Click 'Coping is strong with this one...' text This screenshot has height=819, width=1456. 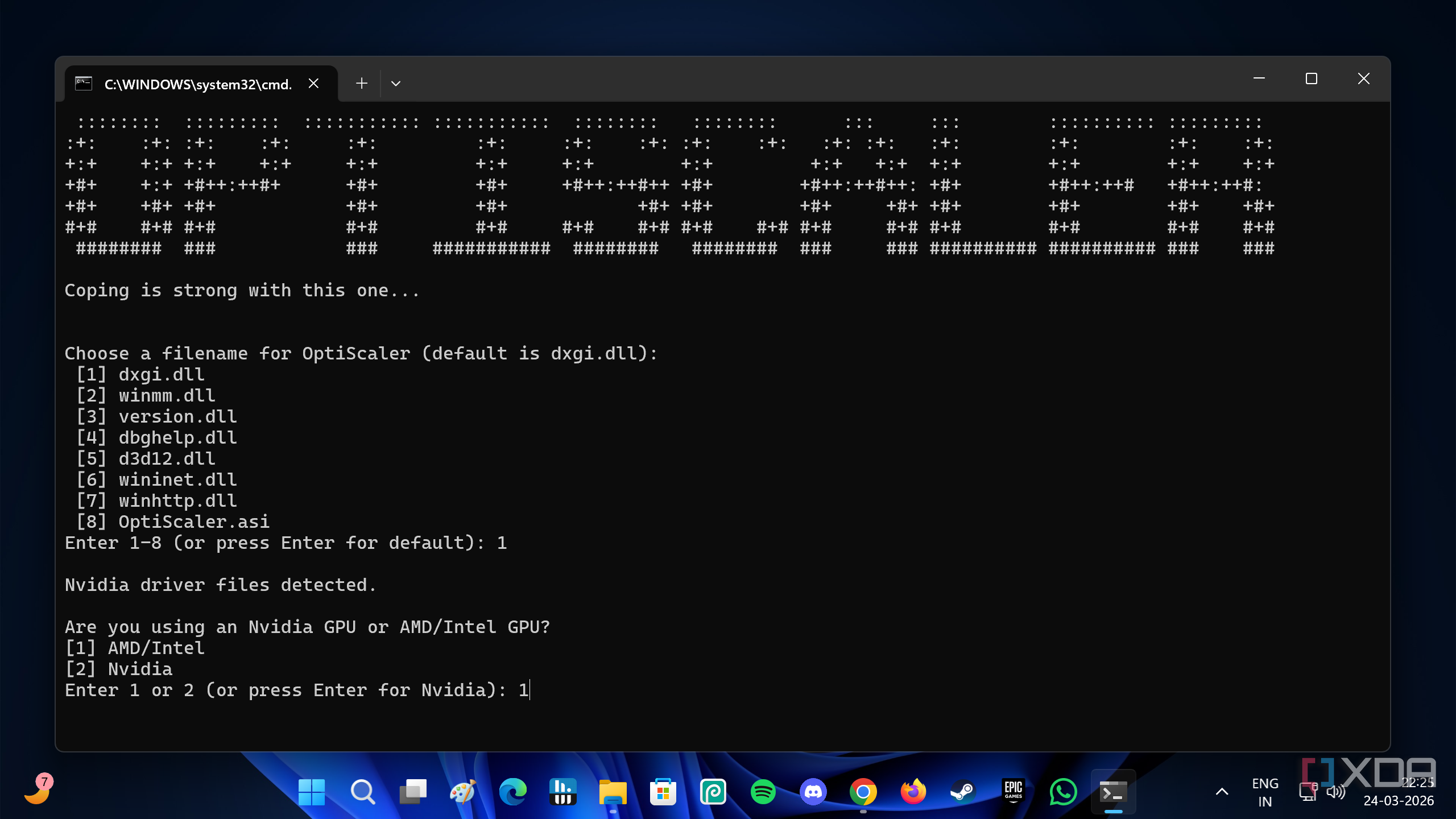[x=242, y=291]
